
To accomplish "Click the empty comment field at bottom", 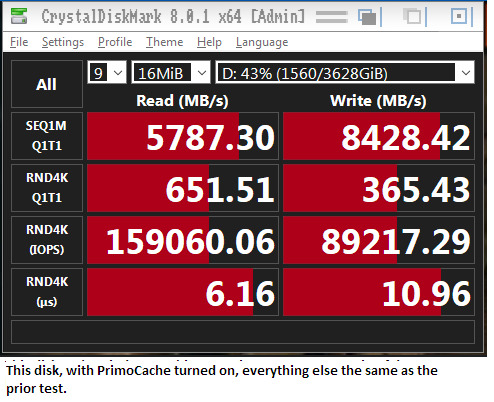I will tap(243, 332).
